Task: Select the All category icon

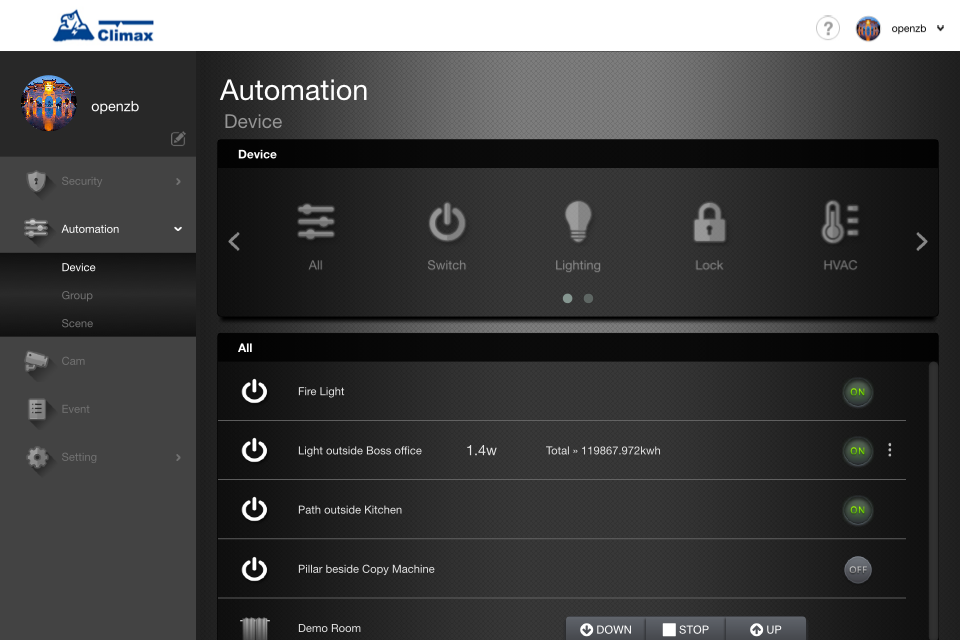Action: coord(316,222)
